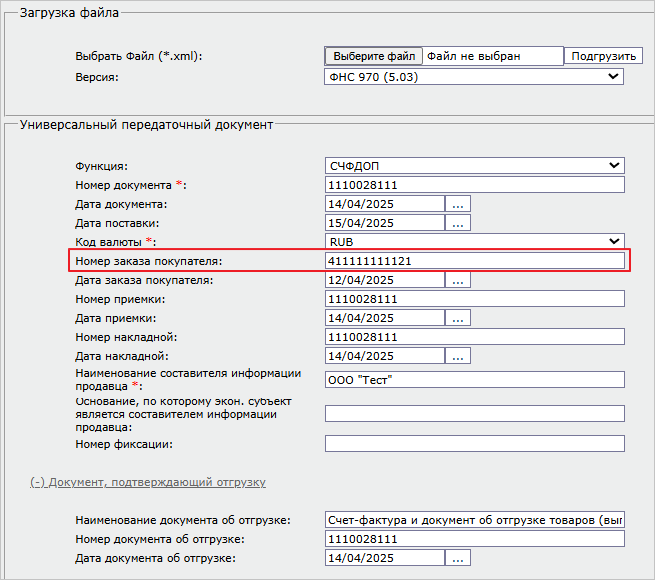
Task: Click the Наименование документа об отгрузке field
Action: click(x=474, y=520)
